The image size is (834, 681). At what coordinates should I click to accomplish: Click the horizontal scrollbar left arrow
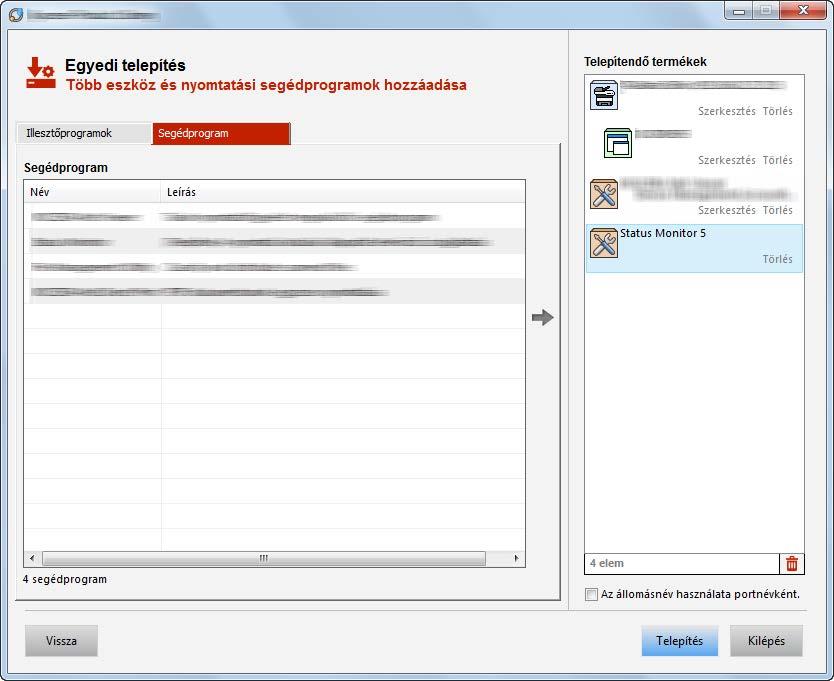pyautogui.click(x=32, y=558)
